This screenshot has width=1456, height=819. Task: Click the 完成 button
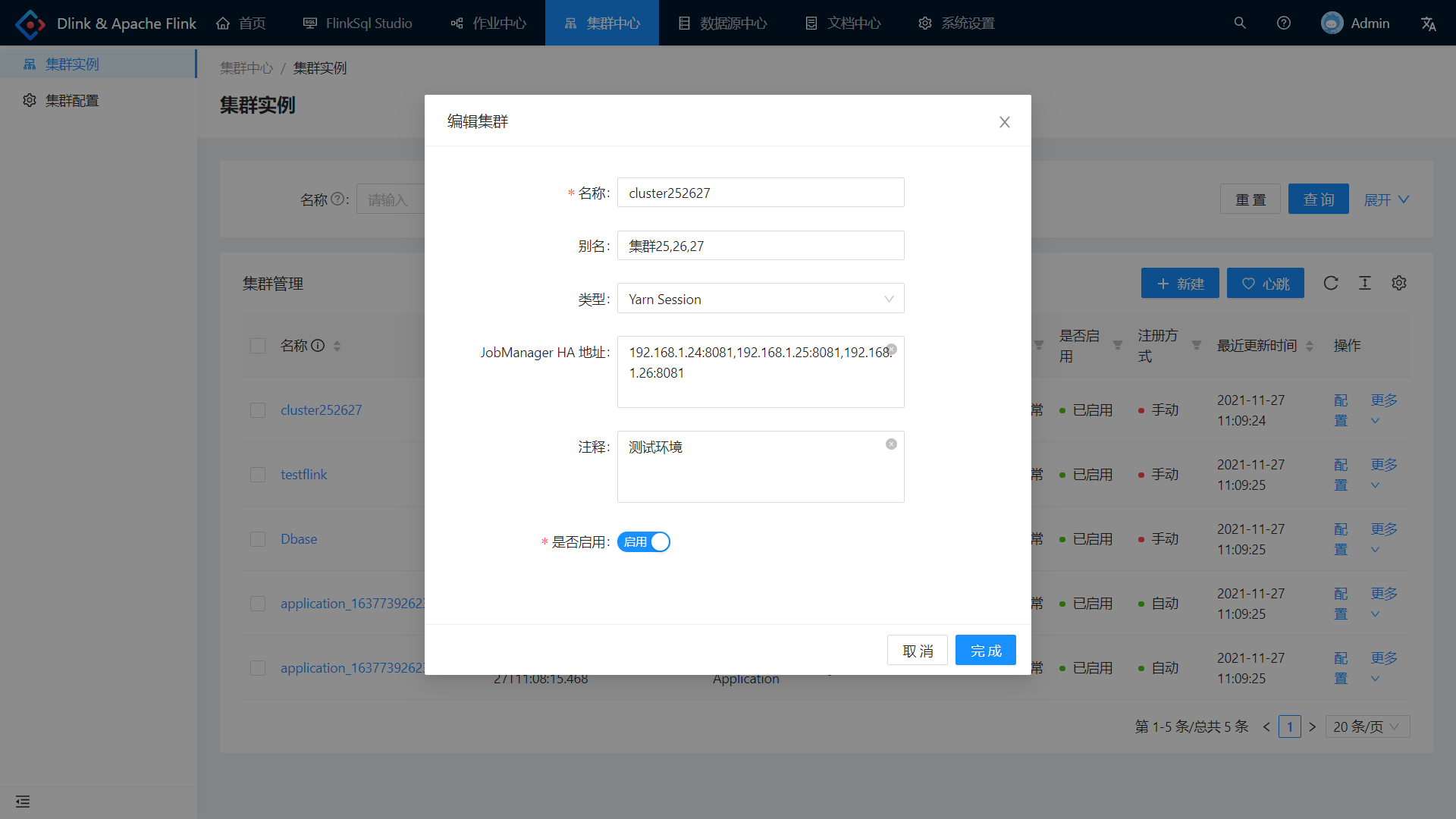pyautogui.click(x=985, y=651)
